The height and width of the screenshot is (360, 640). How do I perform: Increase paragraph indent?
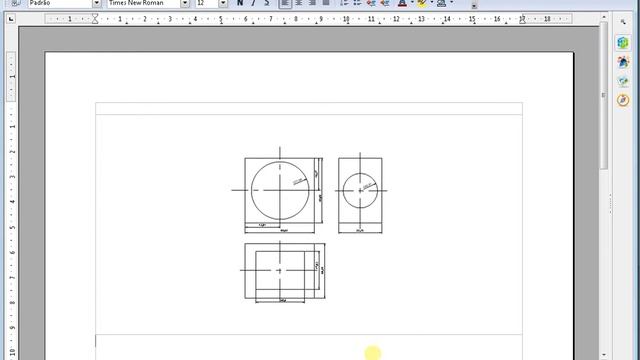[384, 3]
